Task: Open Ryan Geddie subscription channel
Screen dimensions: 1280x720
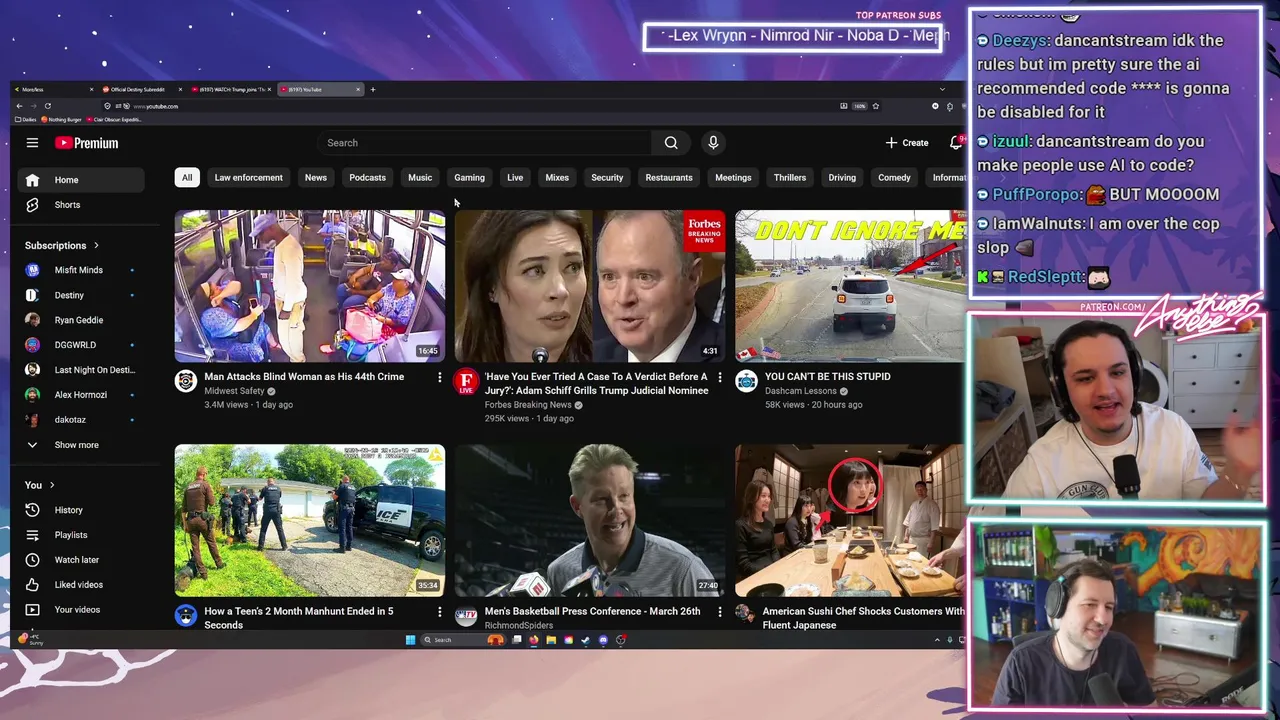Action: (80, 320)
